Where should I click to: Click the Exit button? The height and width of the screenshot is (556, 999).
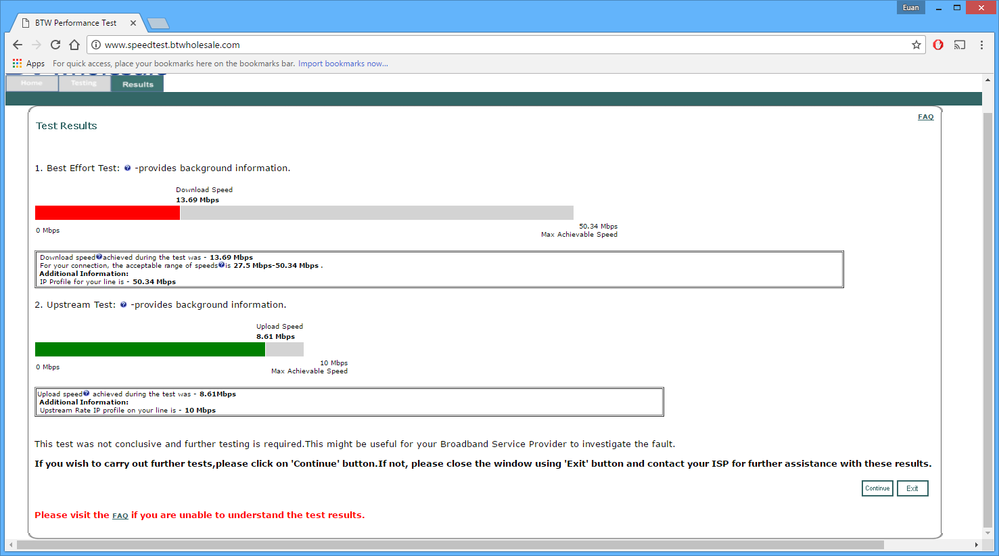tap(912, 488)
